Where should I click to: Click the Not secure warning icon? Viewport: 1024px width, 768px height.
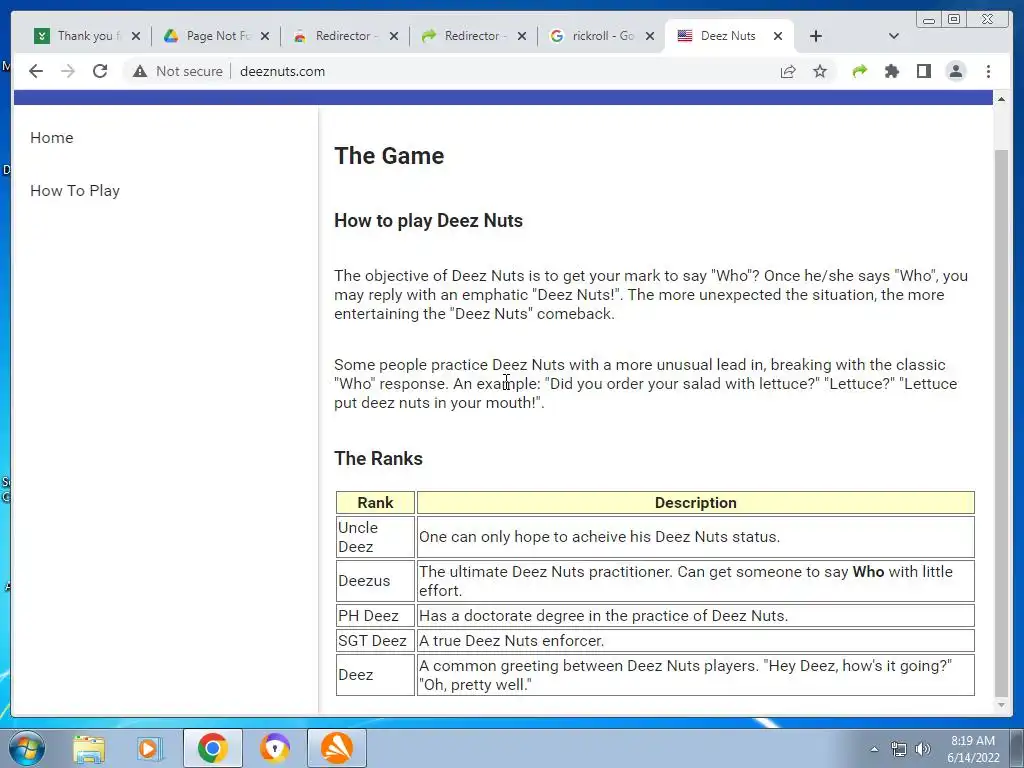point(140,71)
